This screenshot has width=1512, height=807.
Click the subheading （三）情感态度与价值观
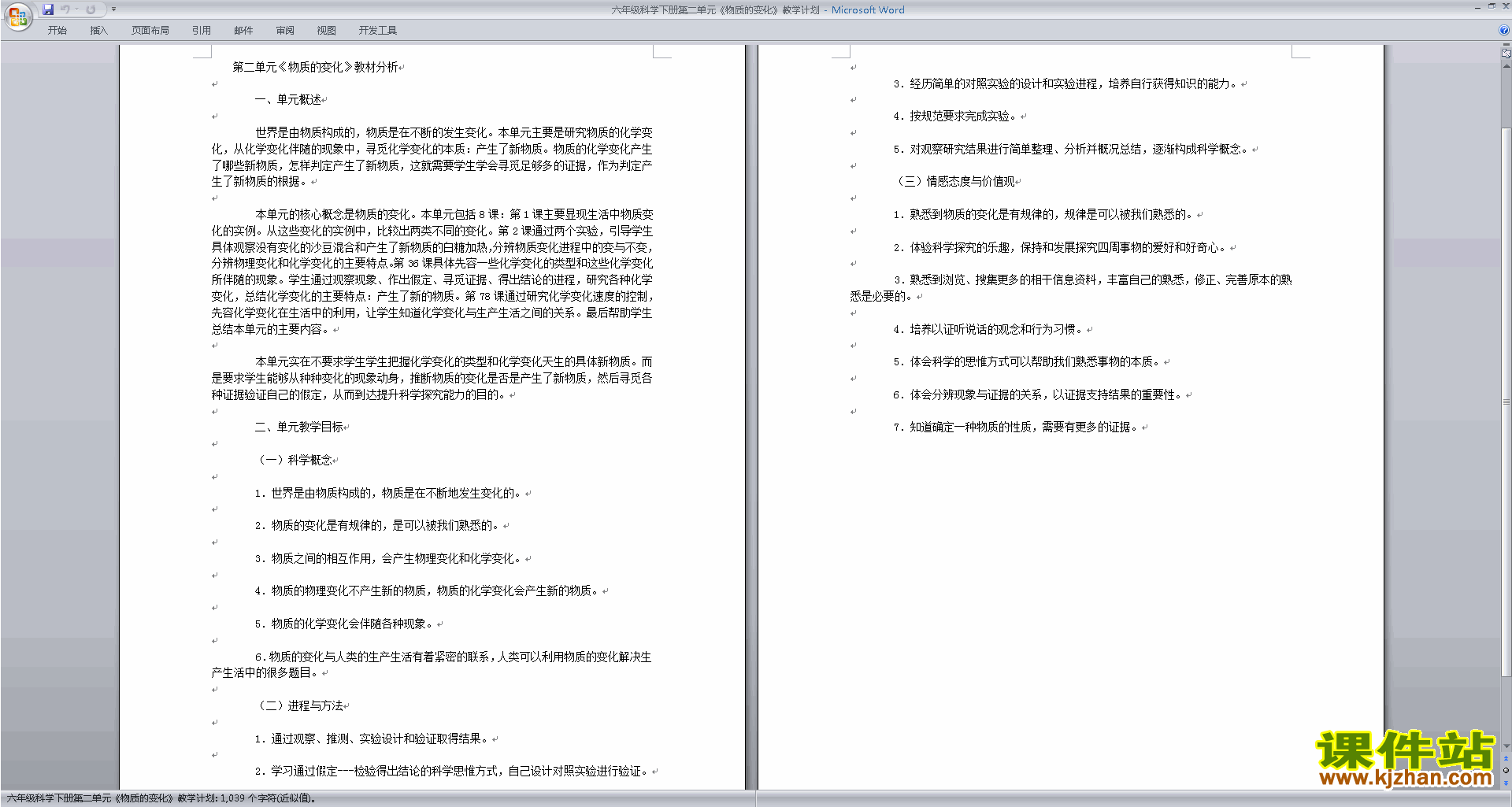[954, 181]
